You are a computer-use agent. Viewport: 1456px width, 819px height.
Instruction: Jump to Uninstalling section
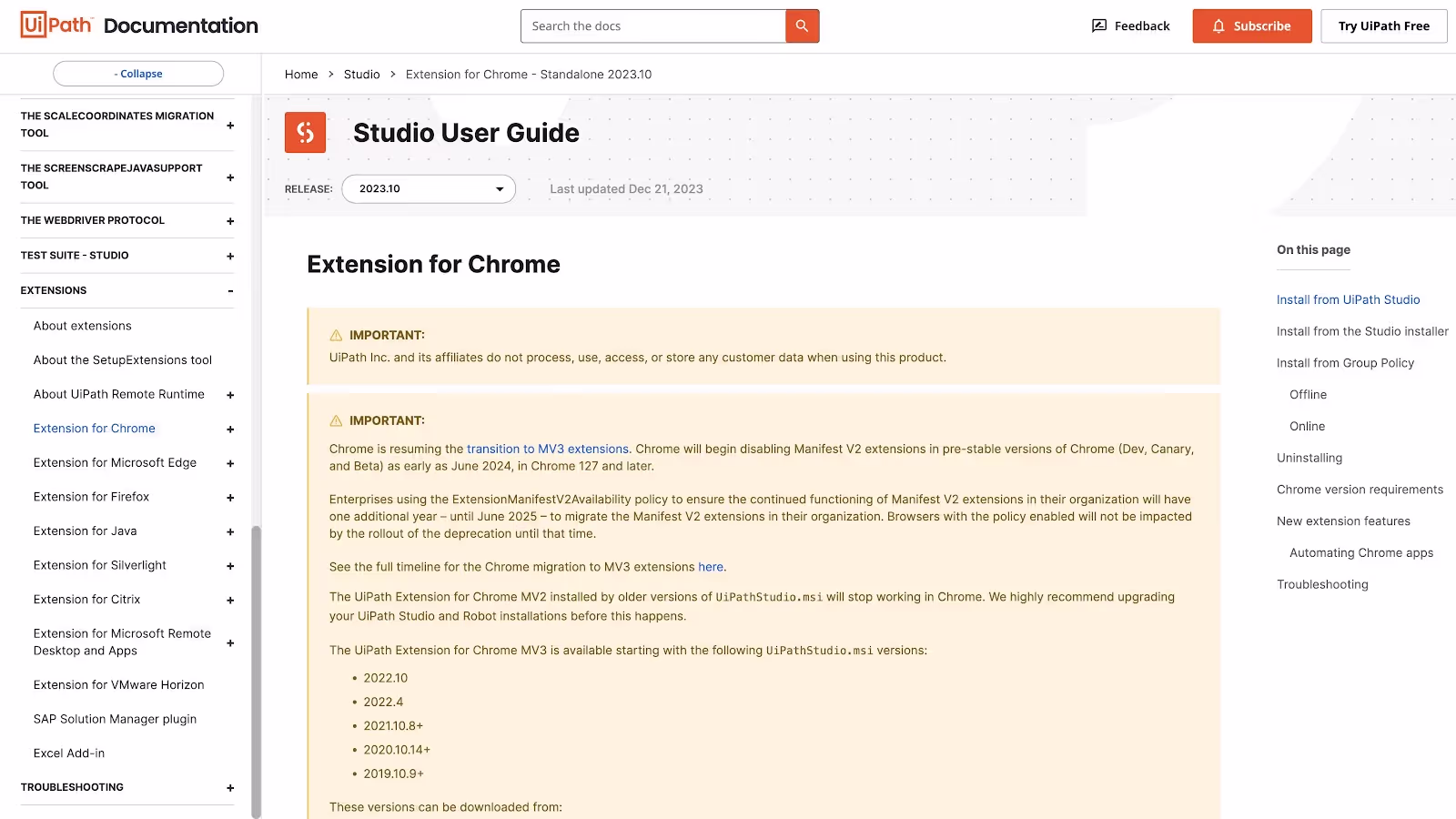pos(1309,458)
